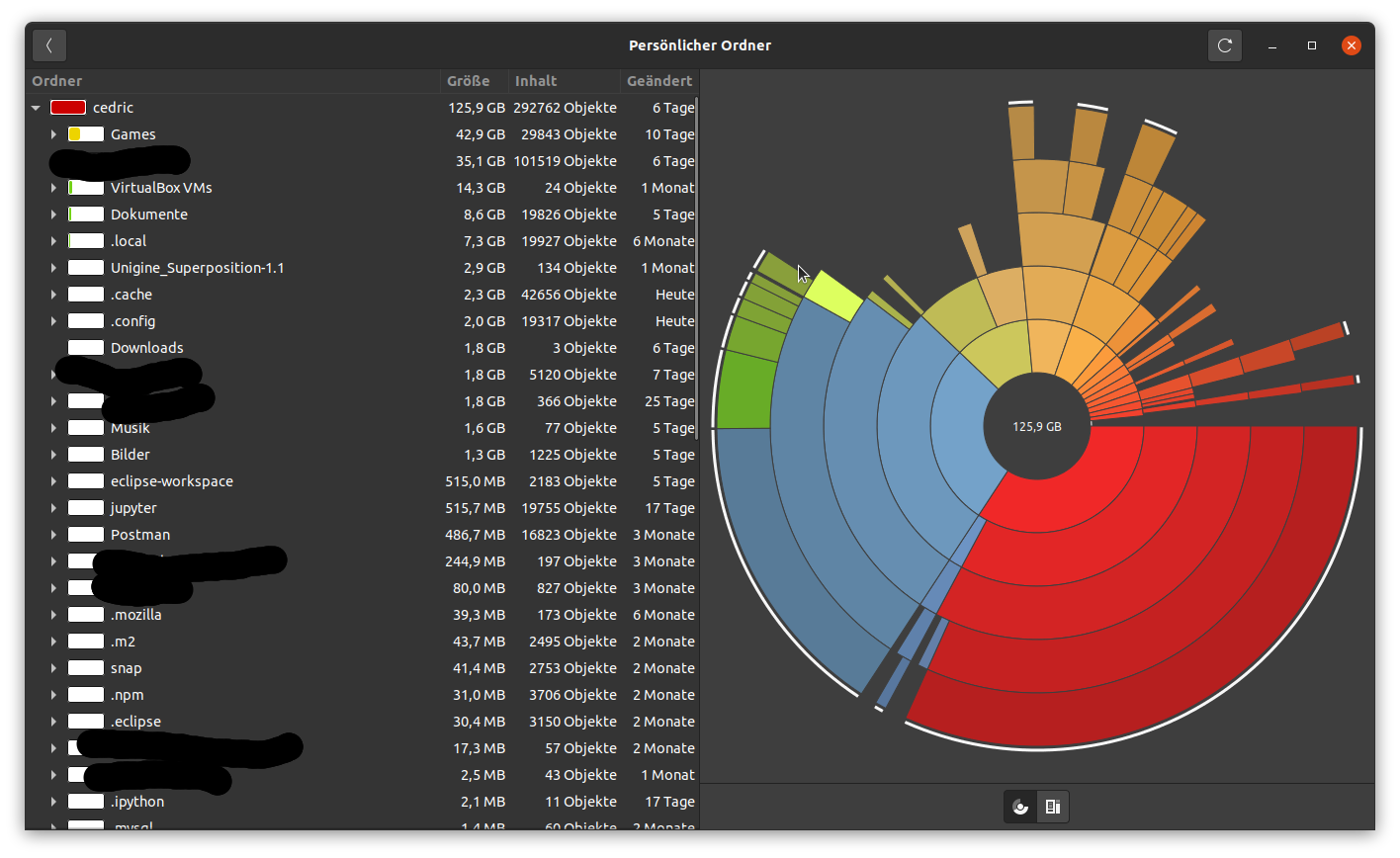Click the back arrow button
This screenshot has height=858, width=1400.
click(x=49, y=45)
